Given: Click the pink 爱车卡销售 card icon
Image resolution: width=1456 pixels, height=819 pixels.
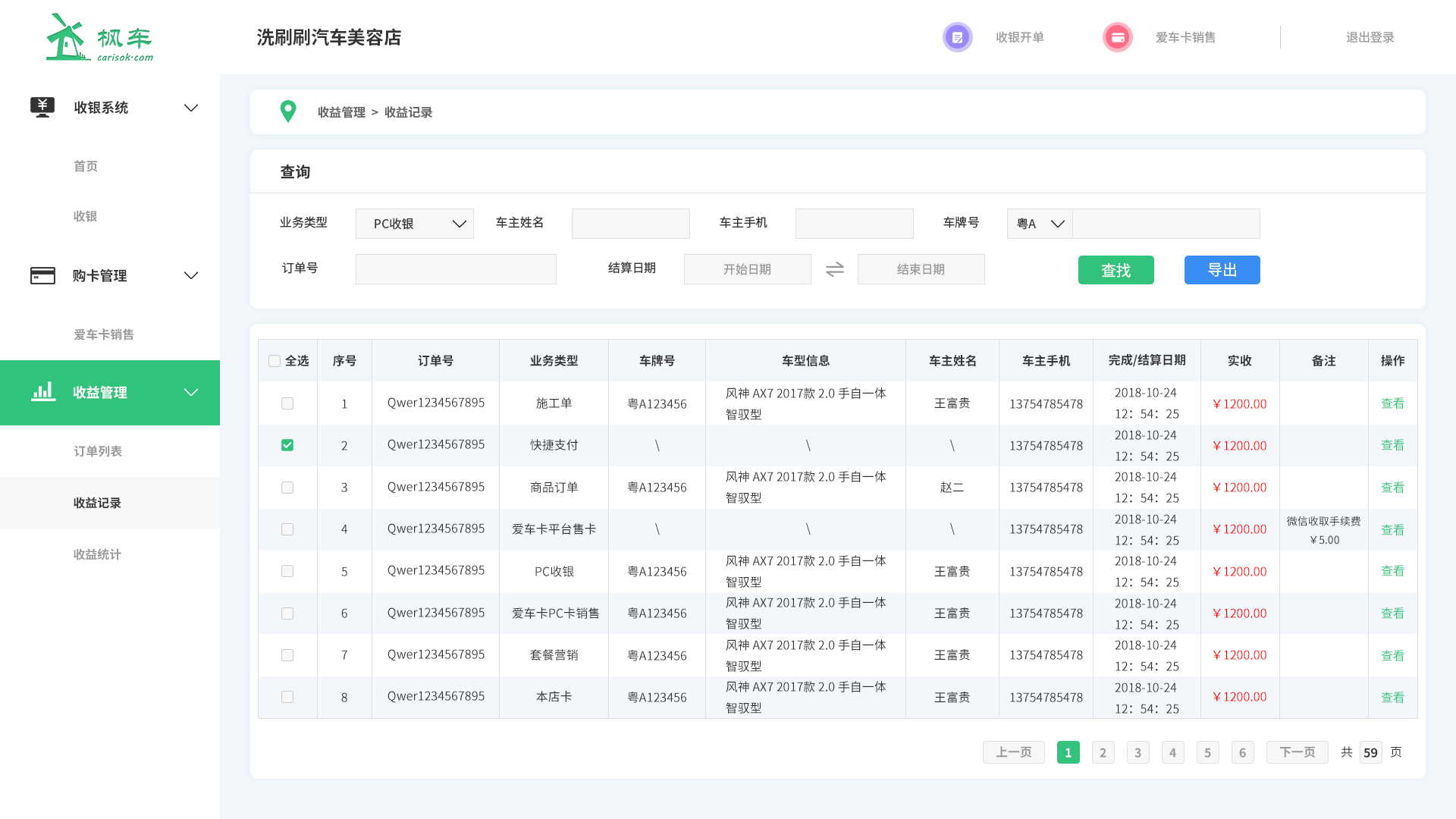Looking at the screenshot, I should tap(1117, 37).
